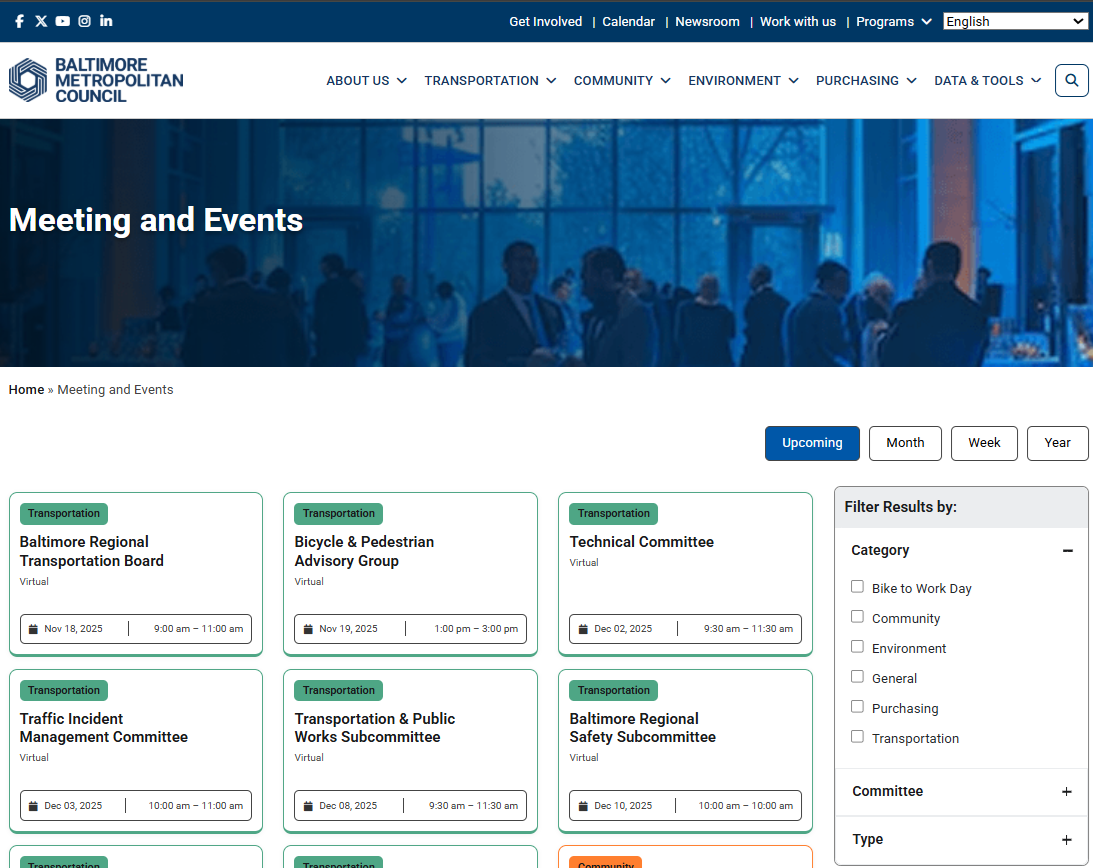Click the search magnifier icon
The image size is (1093, 868).
coord(1071,81)
